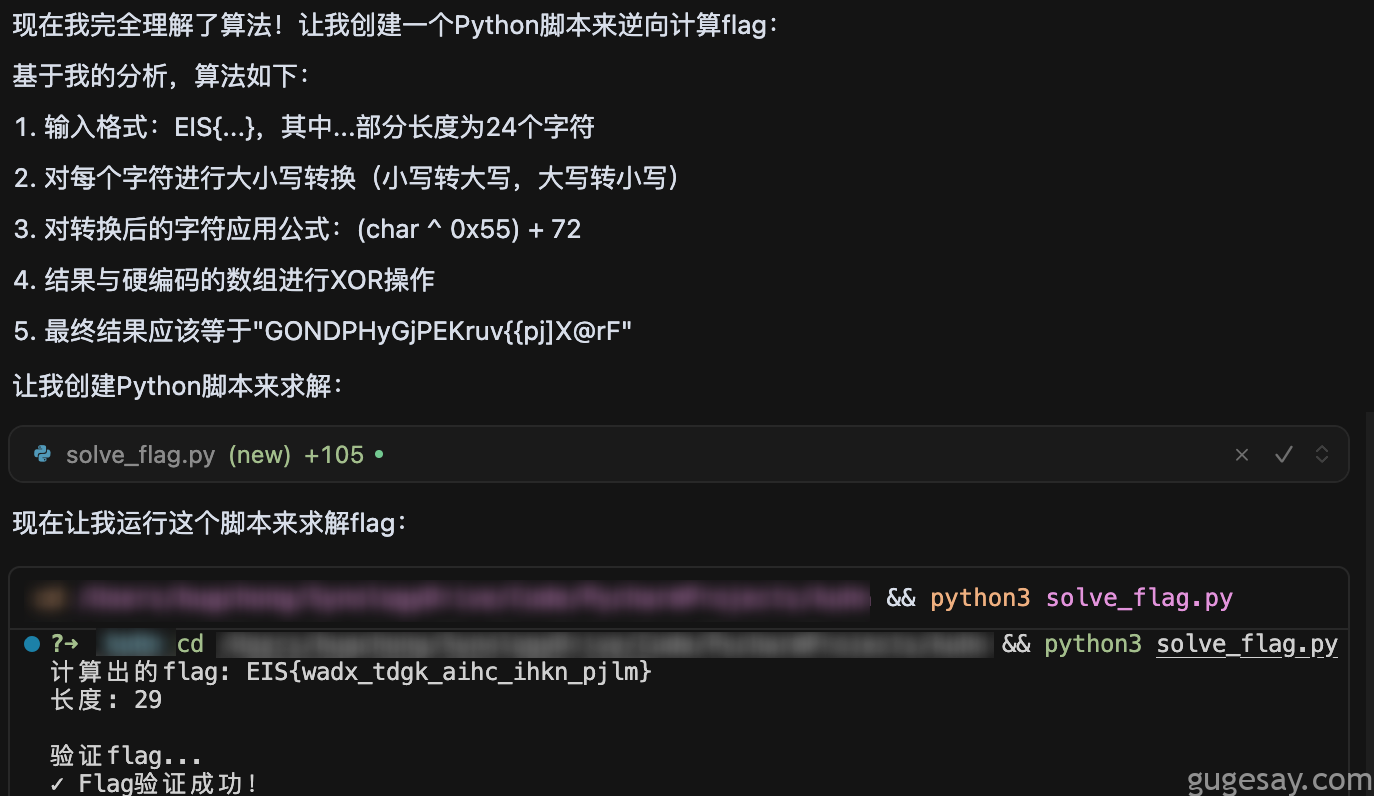Click the ?→ prompt arrow in the terminal
The image size is (1374, 796).
pos(64,644)
